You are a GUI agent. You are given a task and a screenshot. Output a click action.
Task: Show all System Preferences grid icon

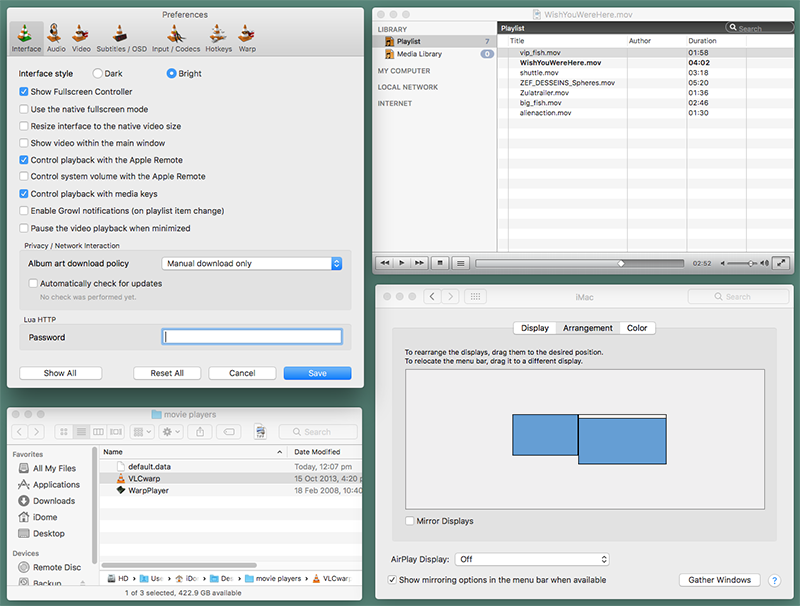tap(476, 297)
